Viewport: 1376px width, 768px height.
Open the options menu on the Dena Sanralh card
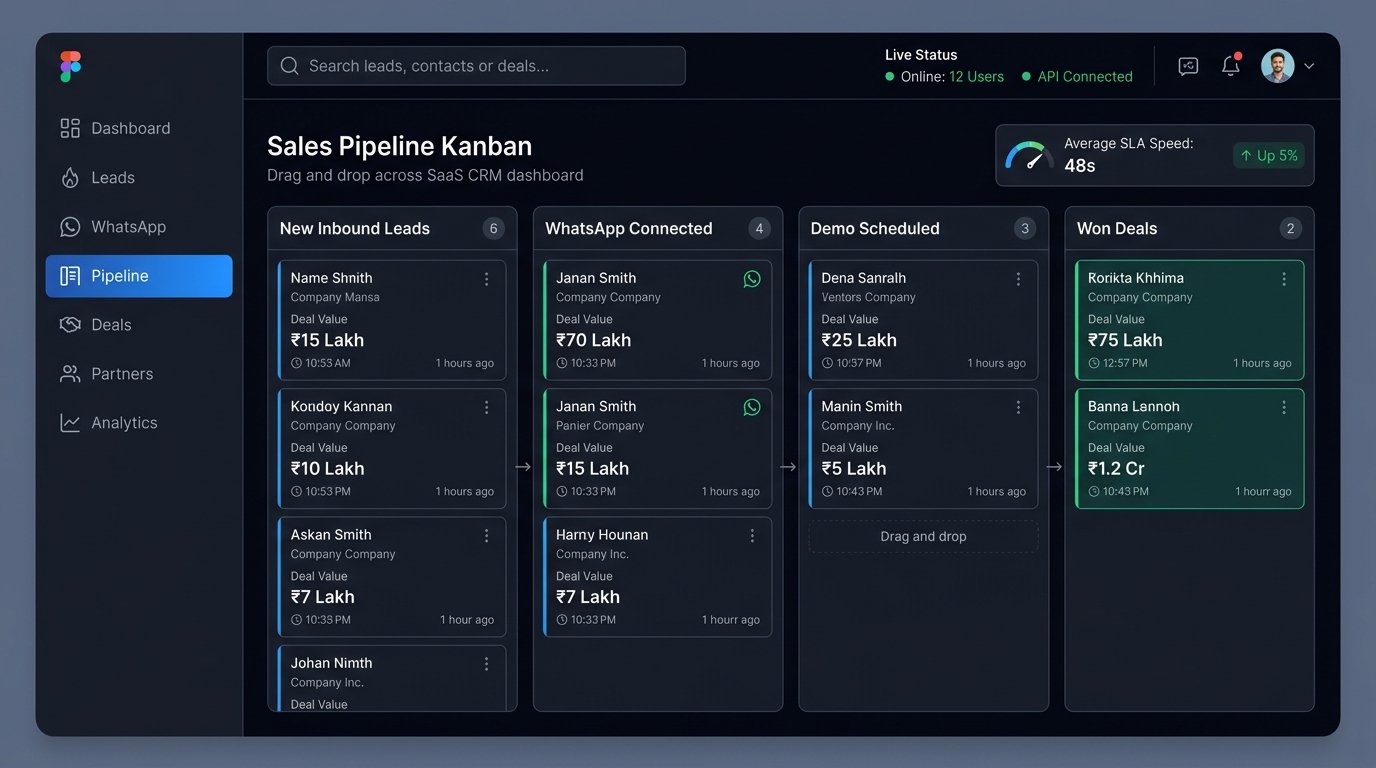click(1018, 279)
